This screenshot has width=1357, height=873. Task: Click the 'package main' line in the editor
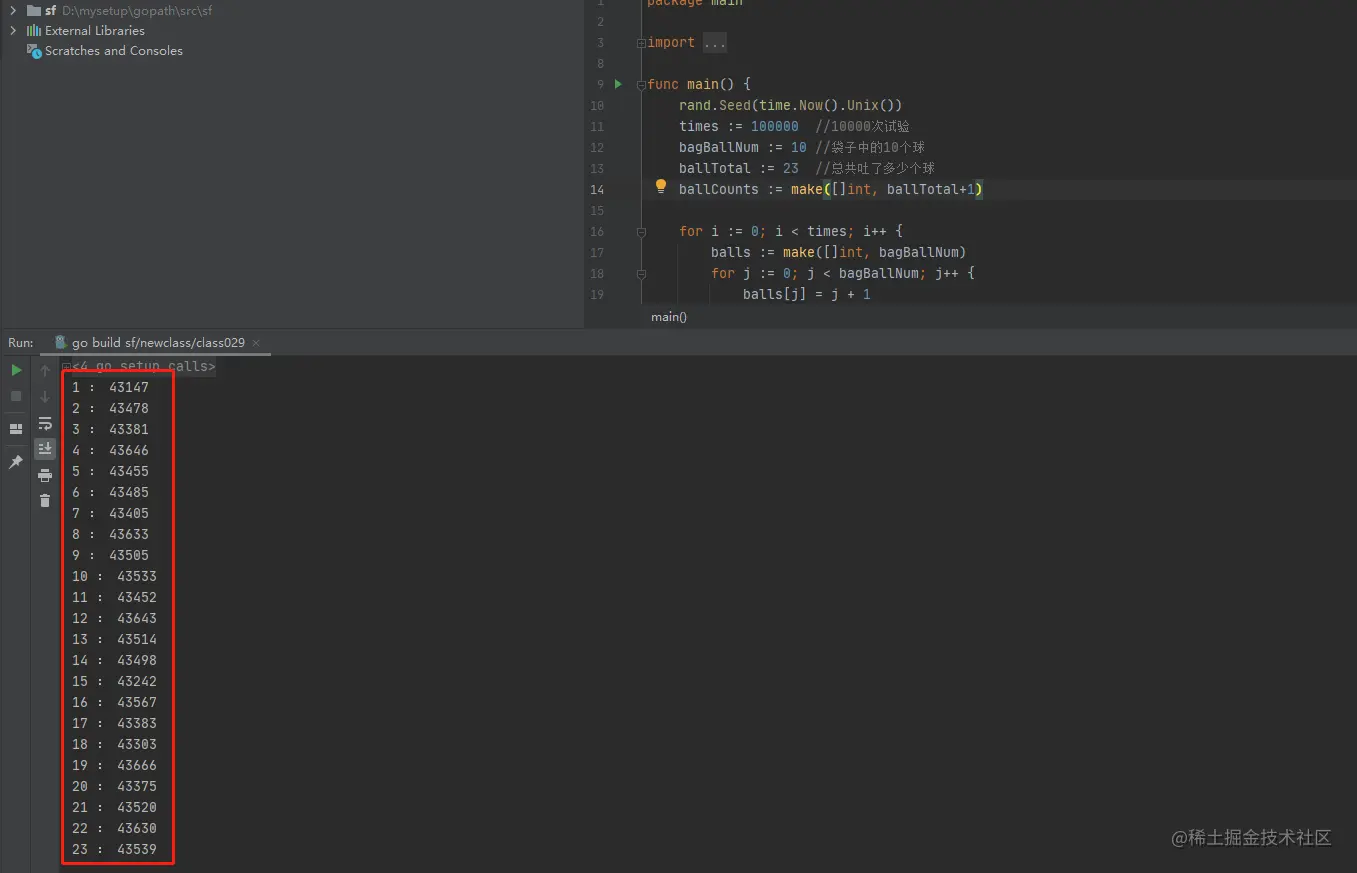695,3
